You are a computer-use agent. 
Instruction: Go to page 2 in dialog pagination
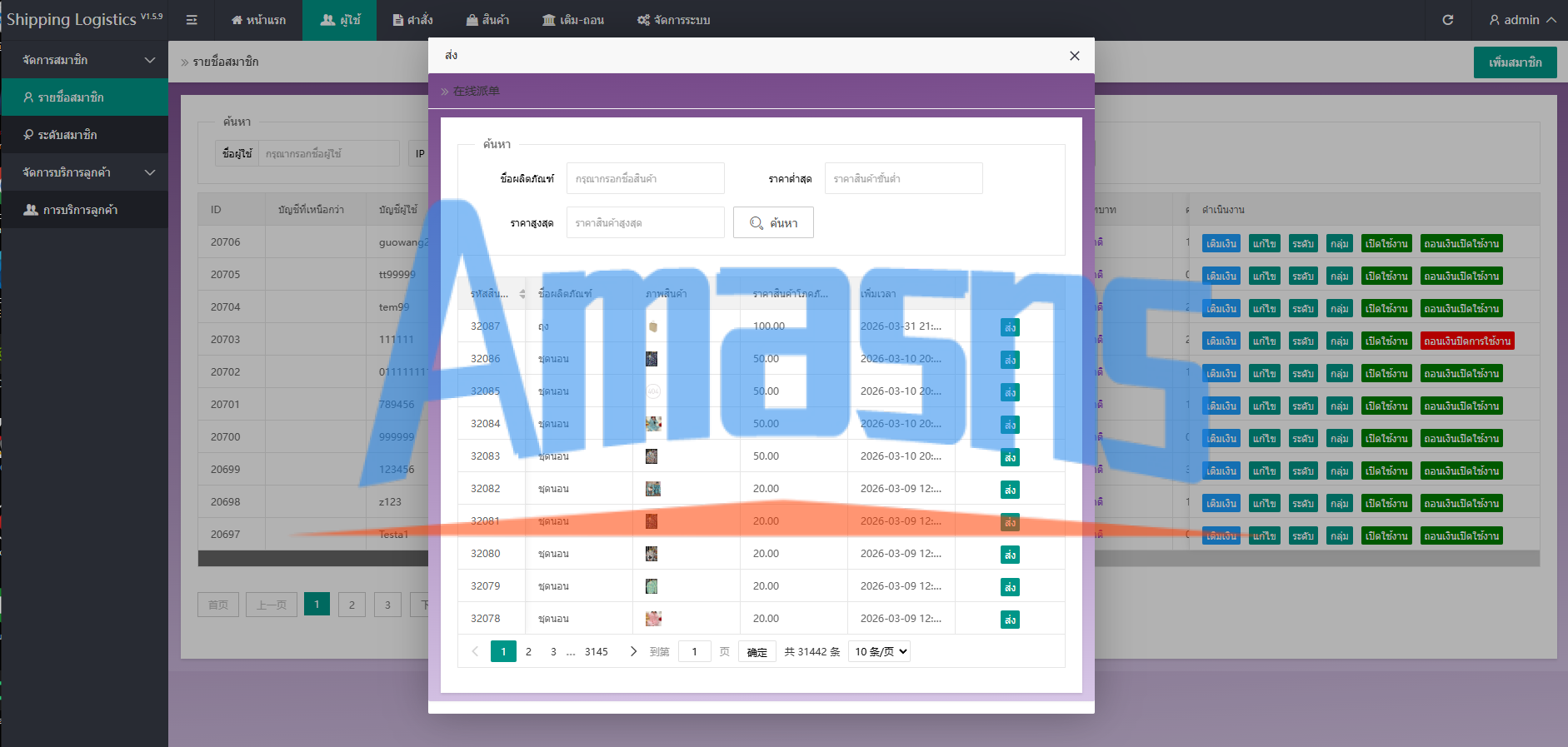528,651
